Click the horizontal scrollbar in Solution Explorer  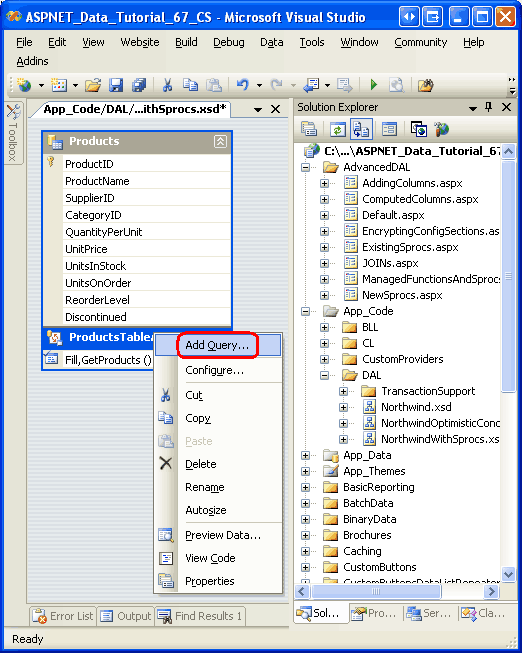point(396,591)
